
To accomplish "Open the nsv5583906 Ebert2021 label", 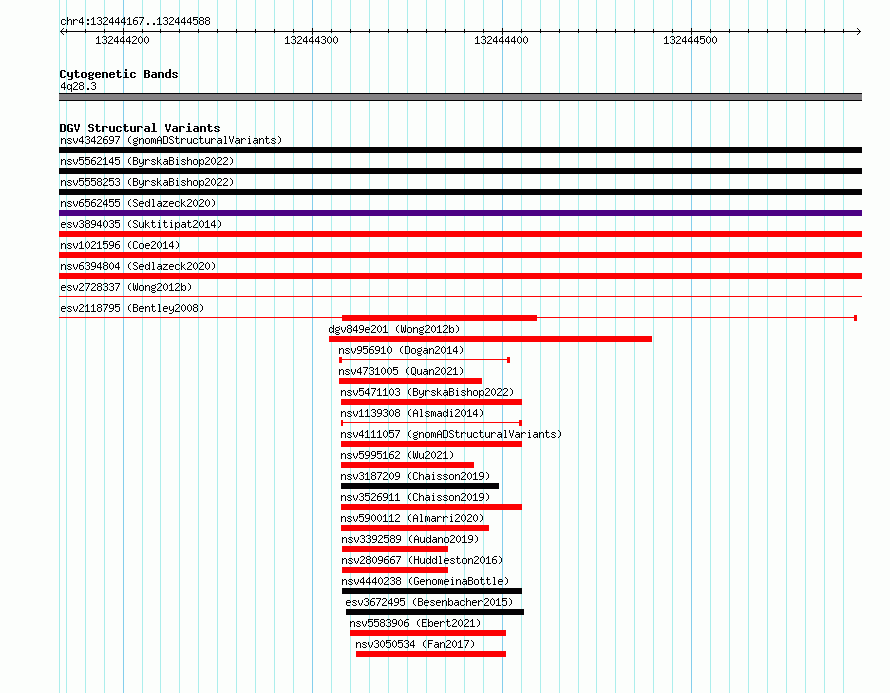I will 415,623.
